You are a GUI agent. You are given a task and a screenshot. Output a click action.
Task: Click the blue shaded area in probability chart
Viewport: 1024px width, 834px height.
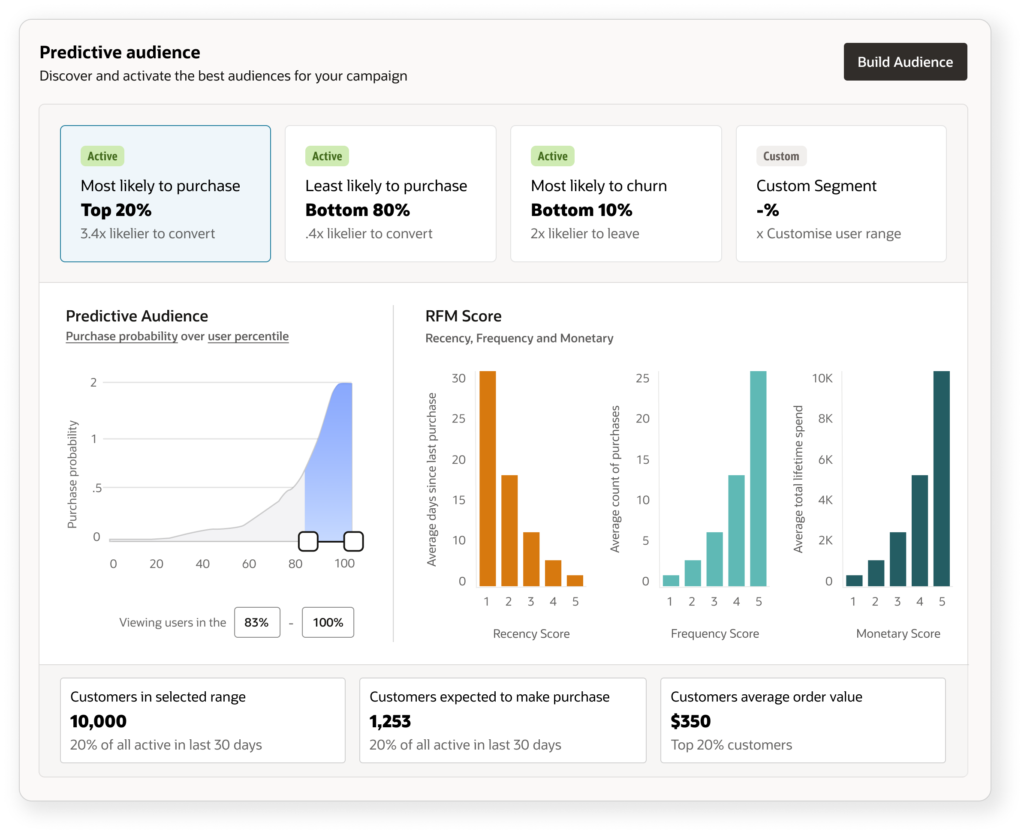[330, 470]
